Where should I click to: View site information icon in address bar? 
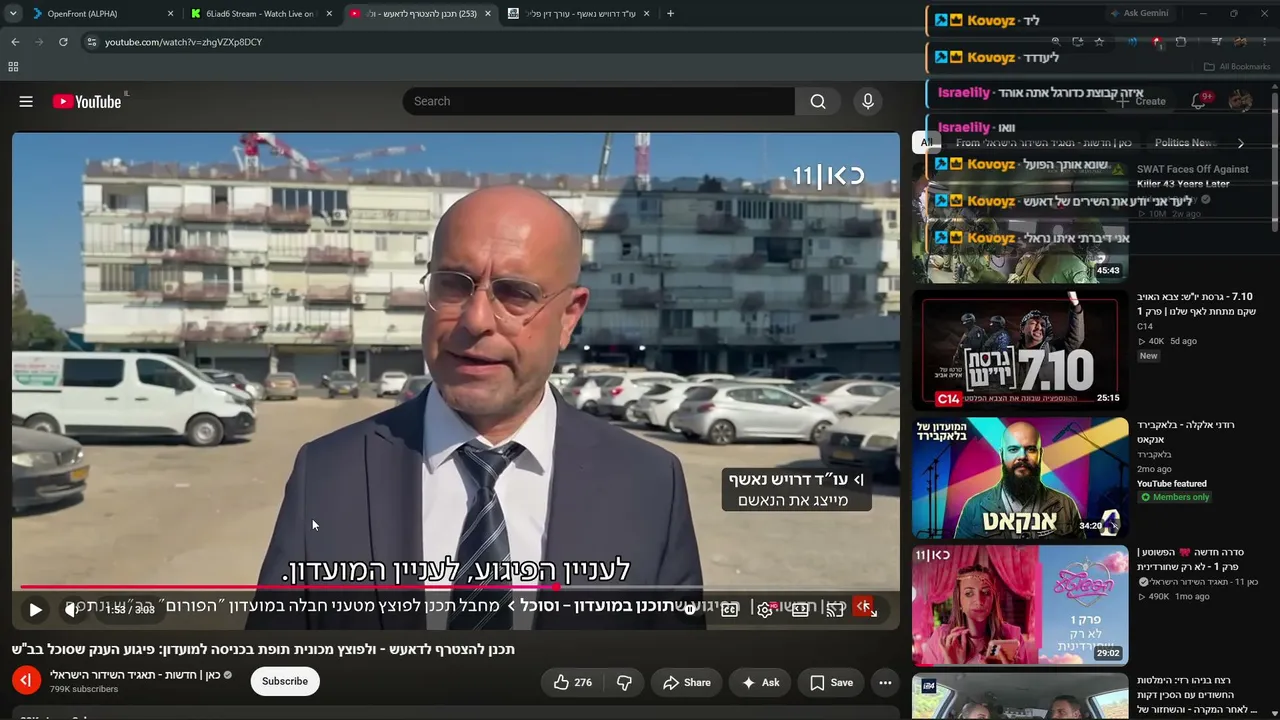[x=91, y=42]
